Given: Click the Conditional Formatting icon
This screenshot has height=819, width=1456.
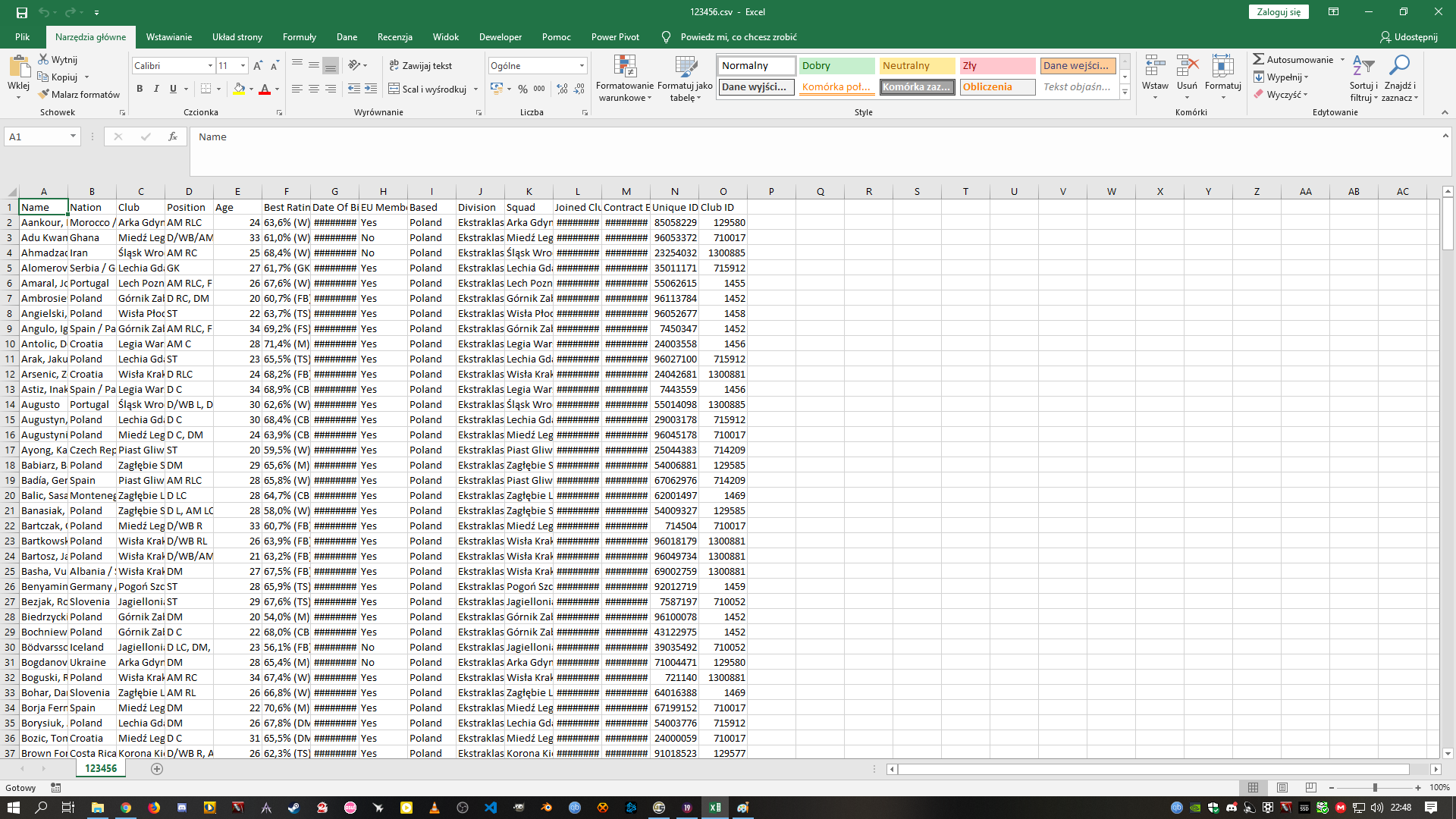Looking at the screenshot, I should (x=624, y=67).
